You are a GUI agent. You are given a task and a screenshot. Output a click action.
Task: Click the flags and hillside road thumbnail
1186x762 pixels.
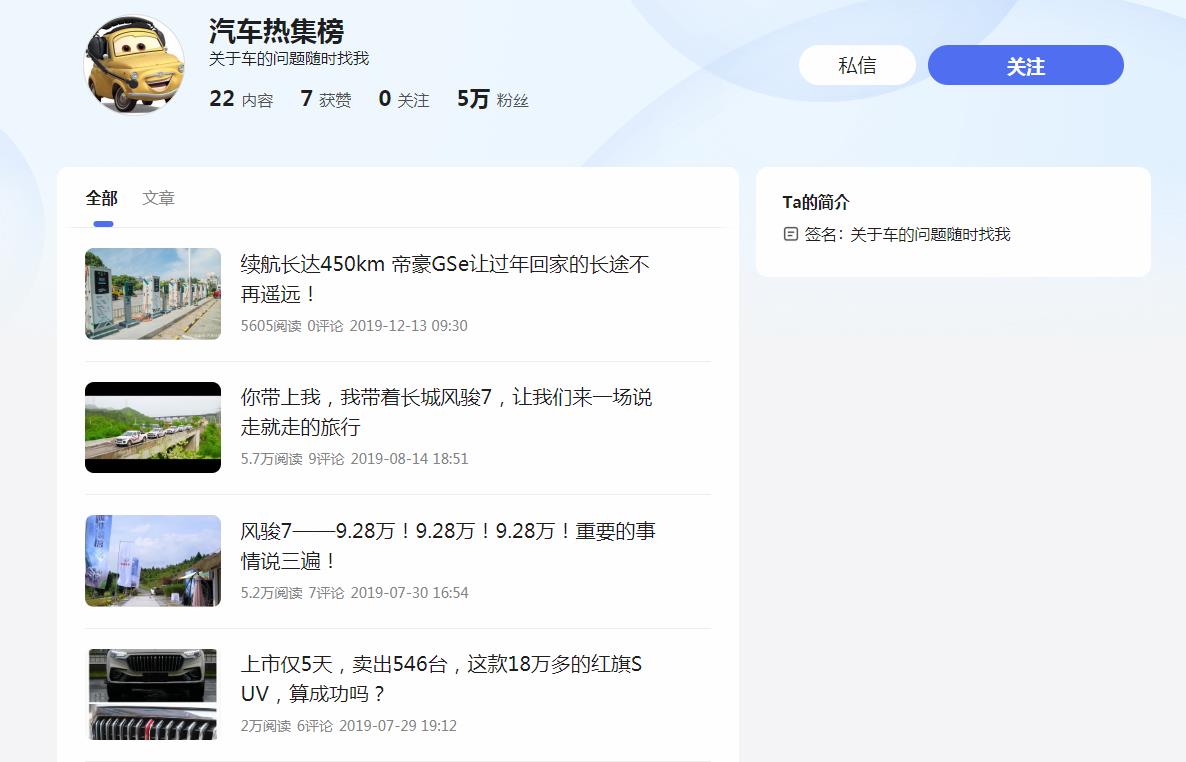coord(153,561)
